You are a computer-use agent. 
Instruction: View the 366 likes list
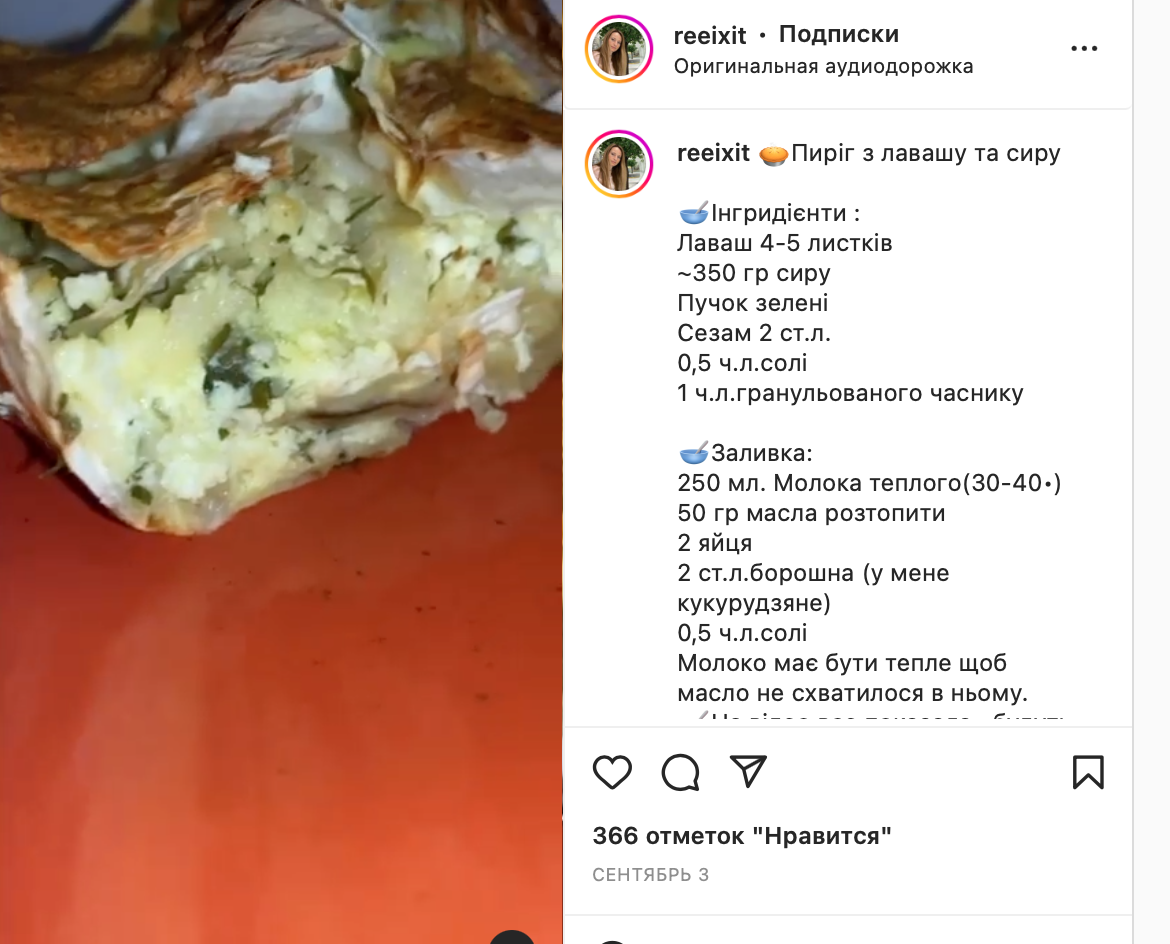click(x=742, y=836)
